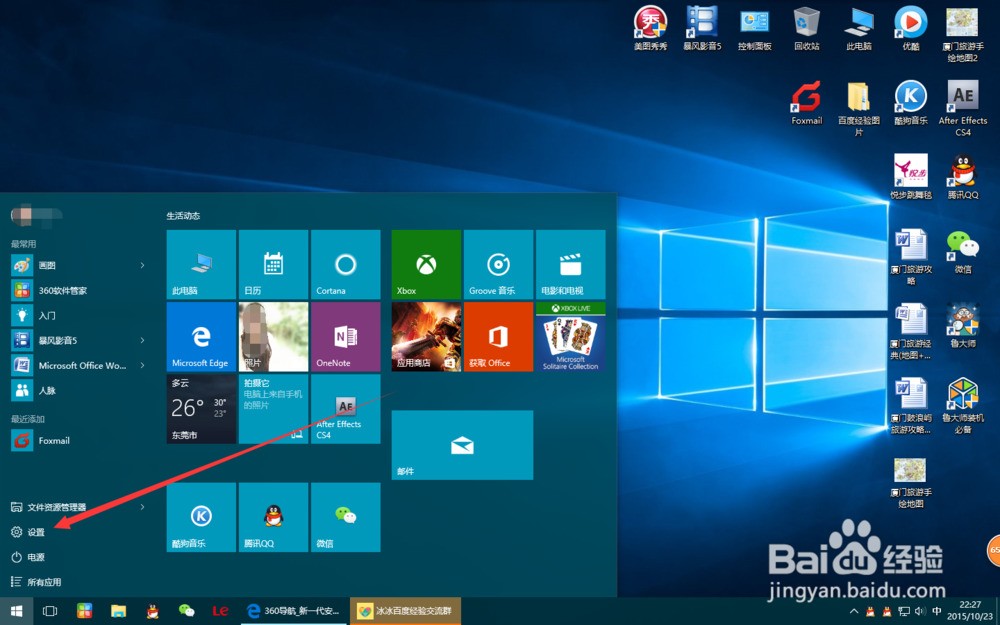Select 酷狗音乐 desktop icon
This screenshot has height=625, width=1000.
(x=911, y=103)
